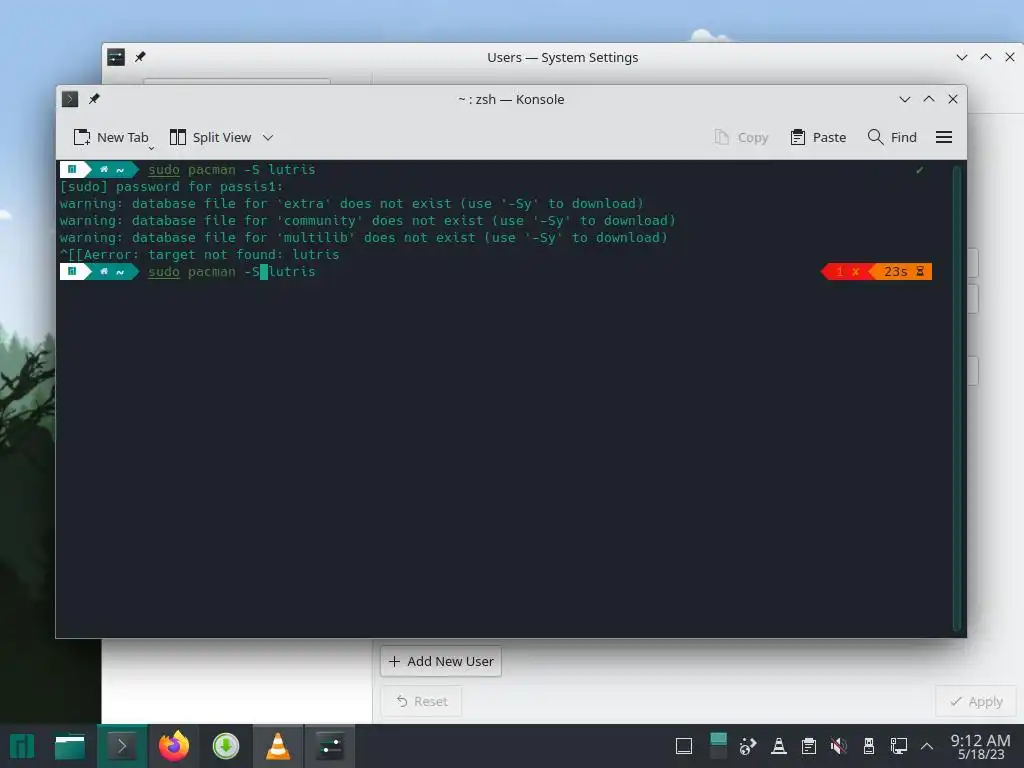Click the Split View button

210,137
